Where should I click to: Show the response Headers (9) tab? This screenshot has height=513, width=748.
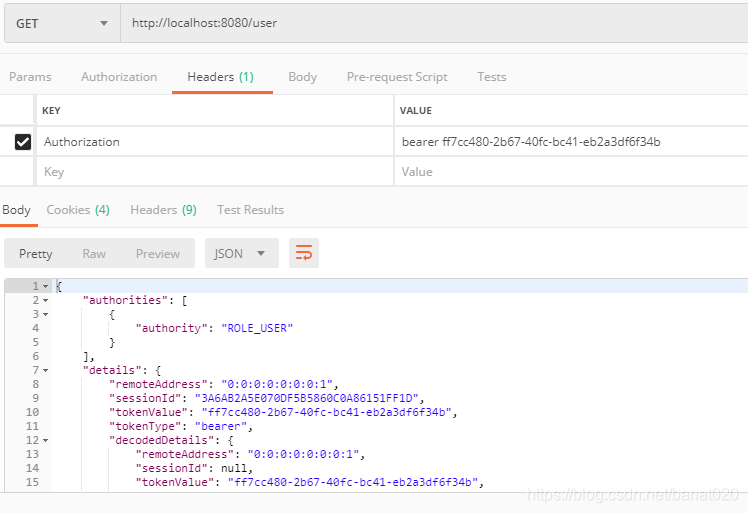coord(163,210)
